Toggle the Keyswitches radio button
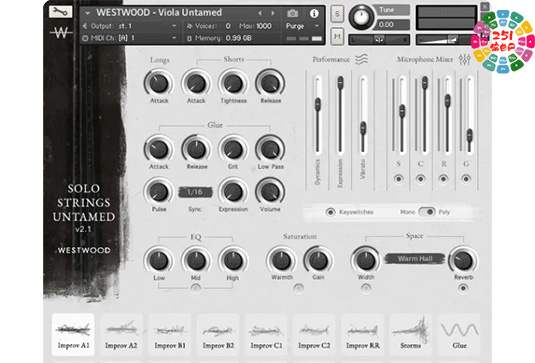Viewport: 535px width, 363px height. coord(330,212)
